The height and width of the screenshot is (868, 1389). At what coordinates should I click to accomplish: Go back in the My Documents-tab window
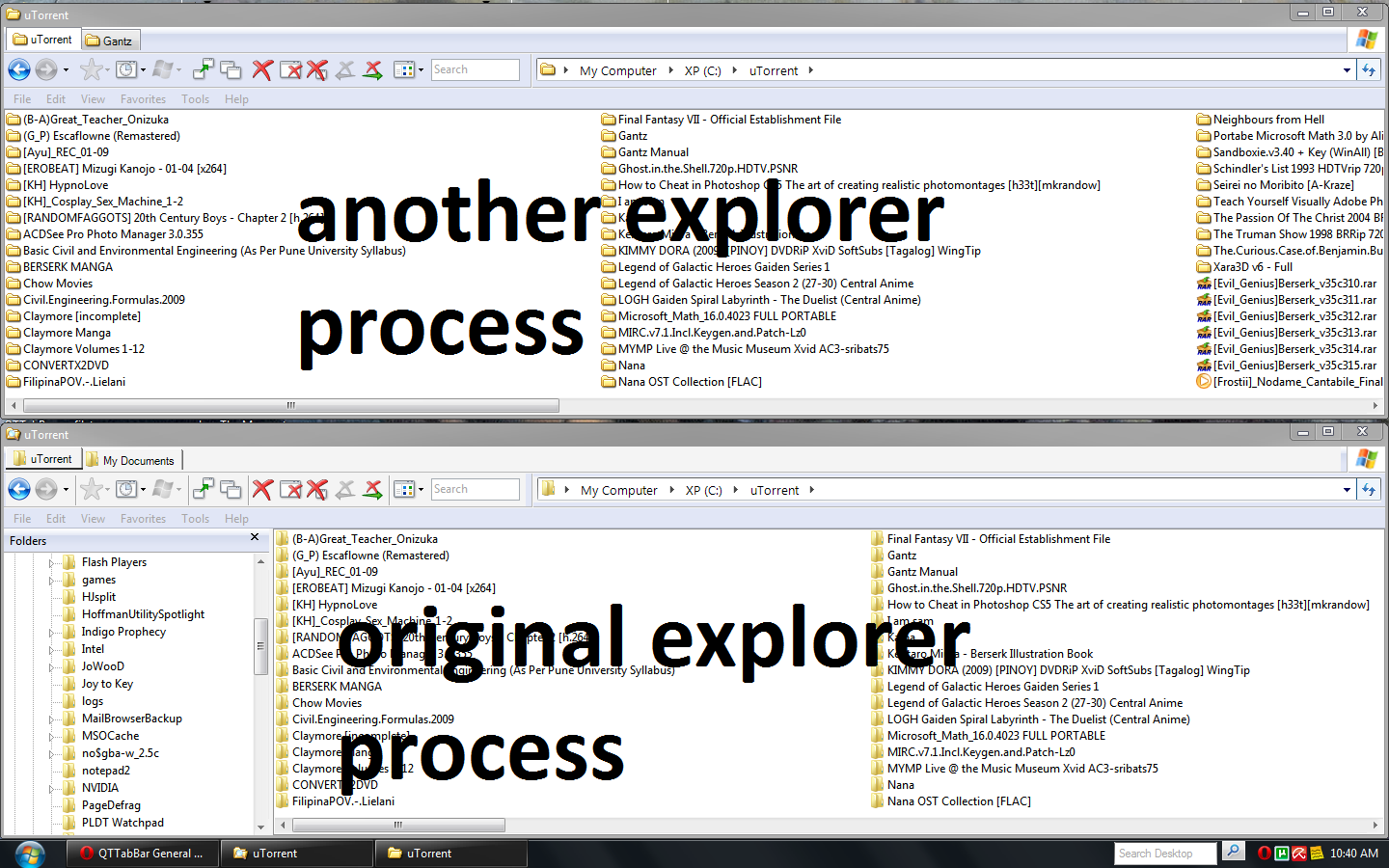(x=19, y=489)
